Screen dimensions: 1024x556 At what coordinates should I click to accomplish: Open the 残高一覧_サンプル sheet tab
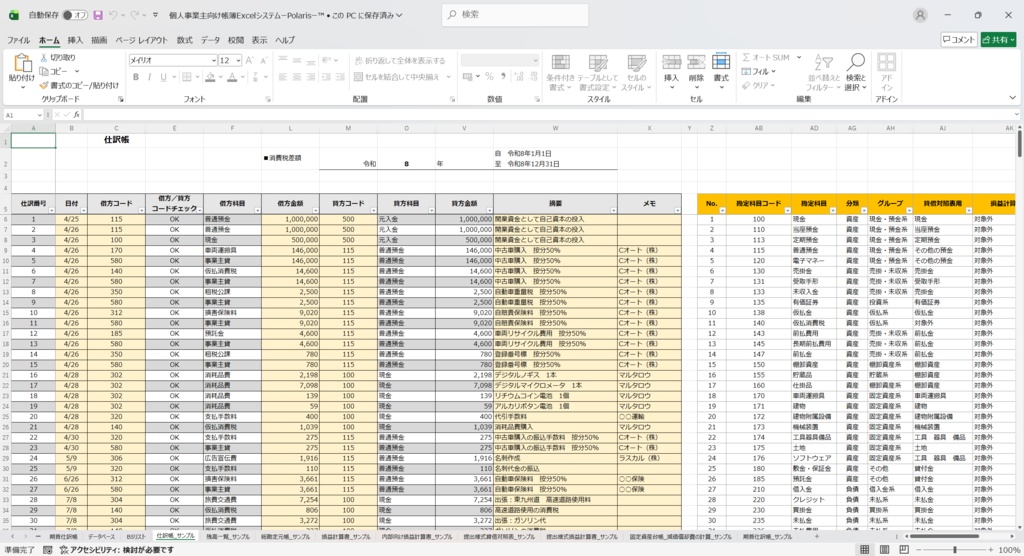(228, 536)
